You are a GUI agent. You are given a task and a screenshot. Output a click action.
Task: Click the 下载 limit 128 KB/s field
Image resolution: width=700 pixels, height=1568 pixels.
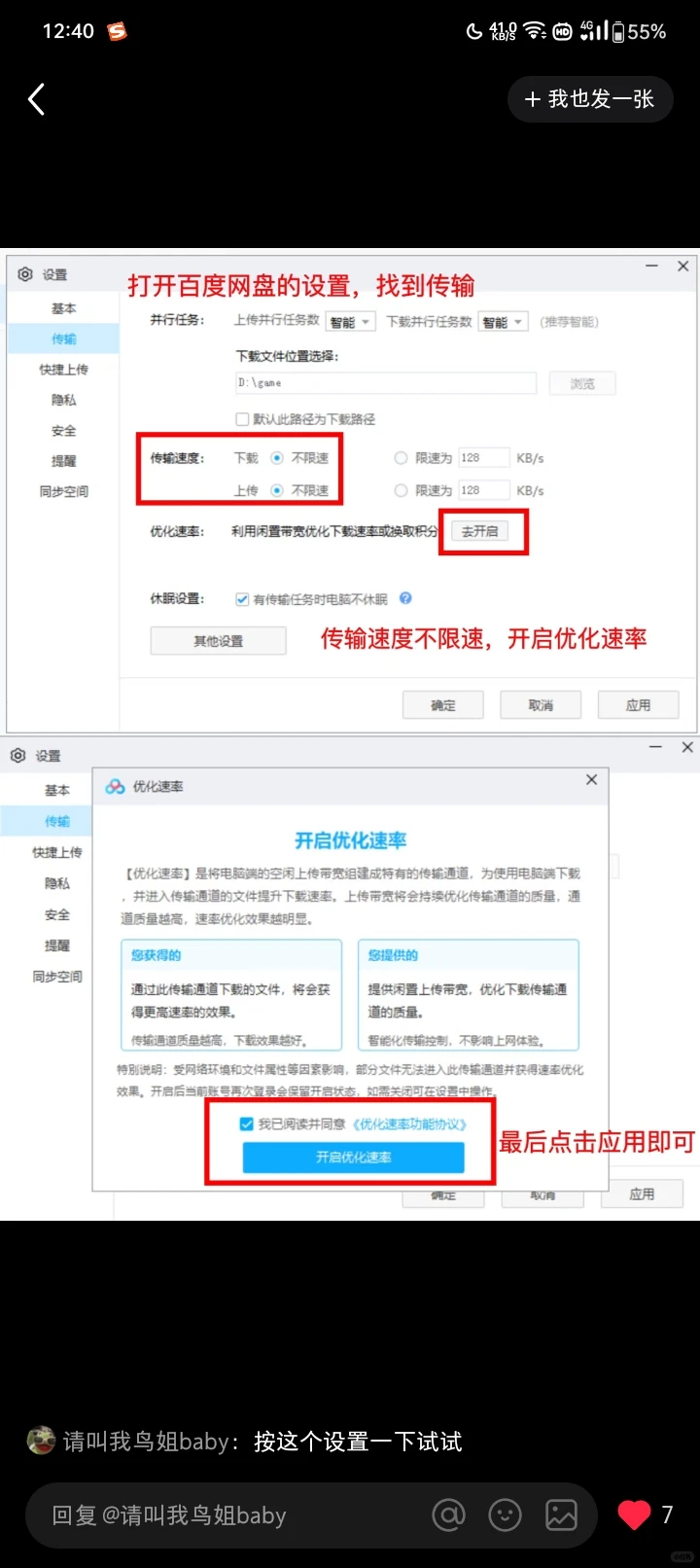(483, 458)
